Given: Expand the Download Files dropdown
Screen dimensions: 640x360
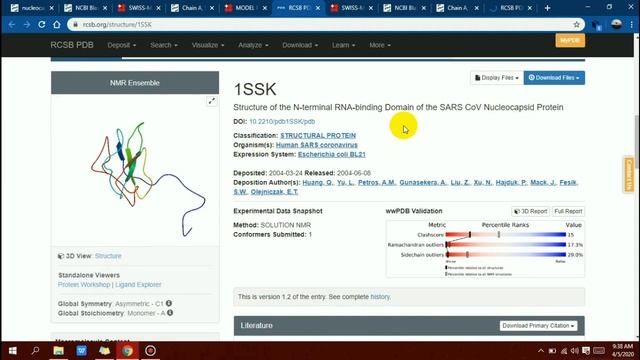Looking at the screenshot, I should pyautogui.click(x=554, y=78).
